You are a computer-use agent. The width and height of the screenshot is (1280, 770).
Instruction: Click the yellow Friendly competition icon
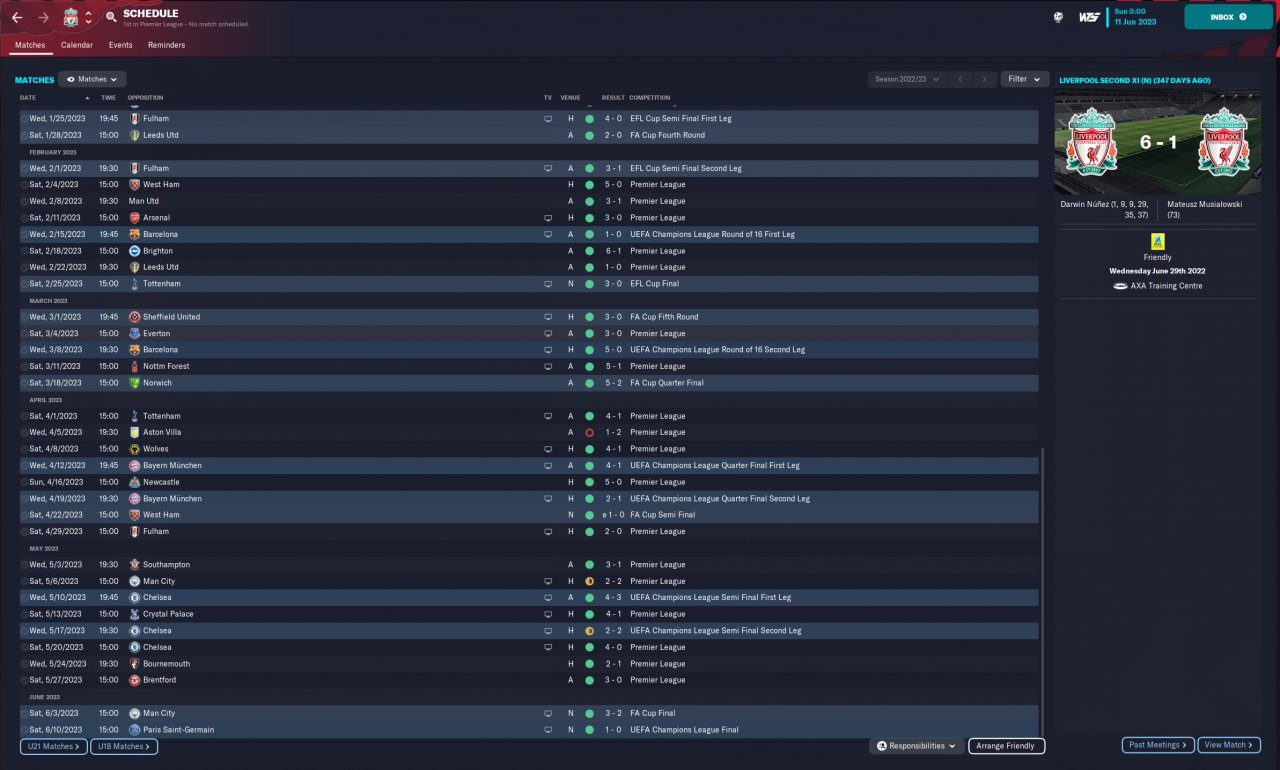(1157, 242)
